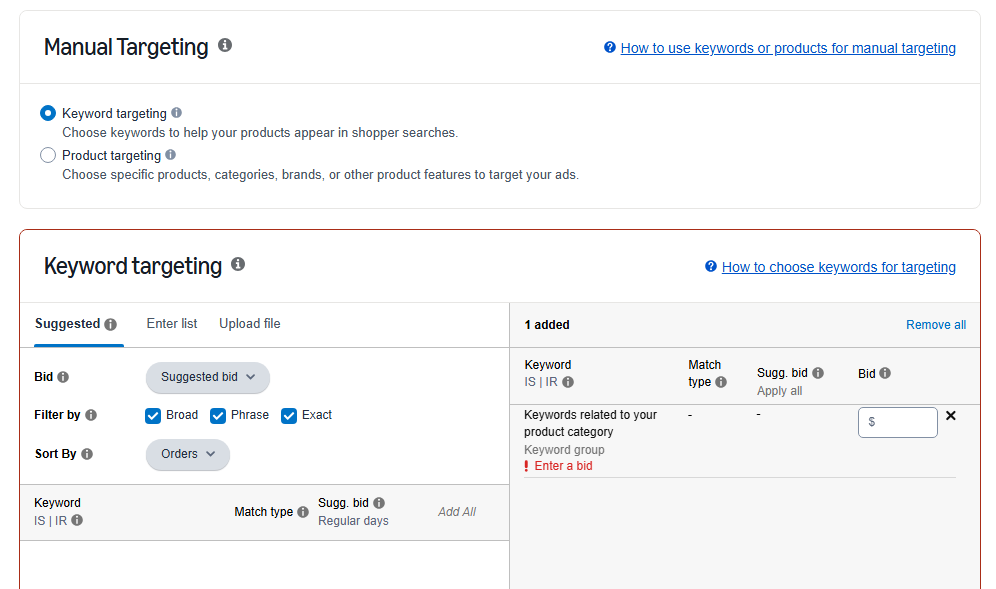Show info for the Bid setting label
The width and height of the screenshot is (996, 589).
tap(63, 377)
